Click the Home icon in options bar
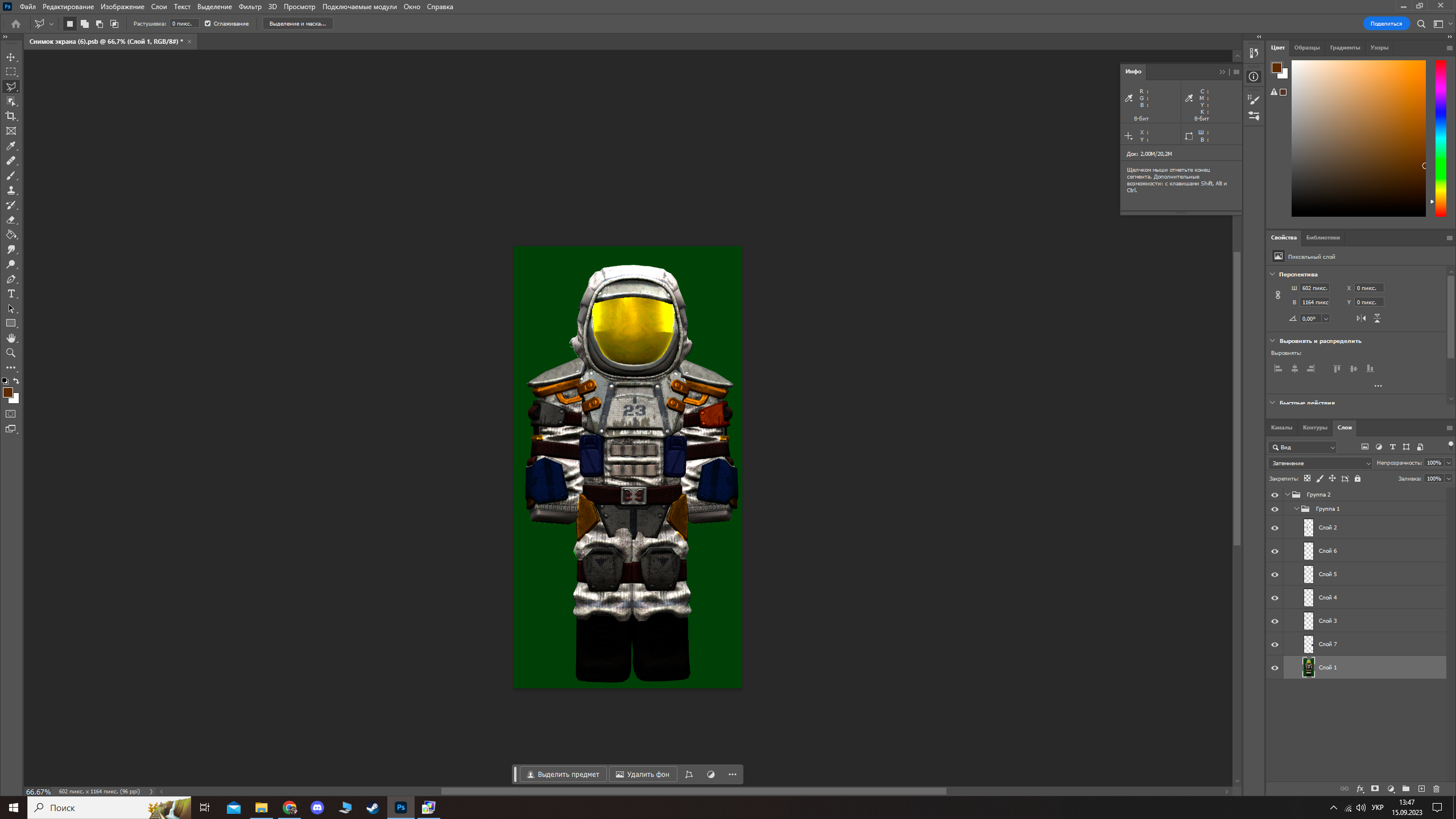Viewport: 1456px width, 819px height. (x=16, y=24)
